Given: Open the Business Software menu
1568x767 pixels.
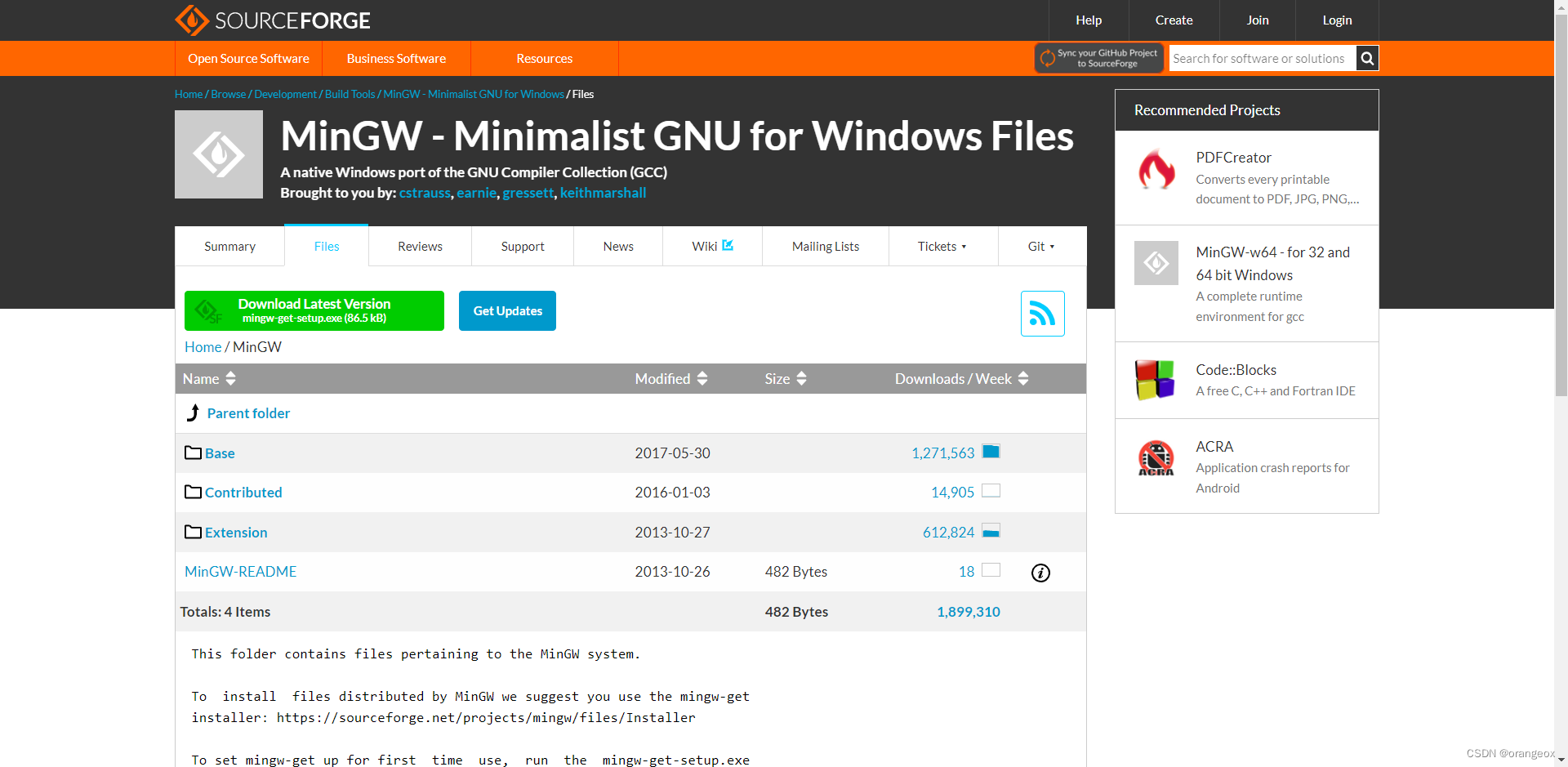Looking at the screenshot, I should pos(396,59).
